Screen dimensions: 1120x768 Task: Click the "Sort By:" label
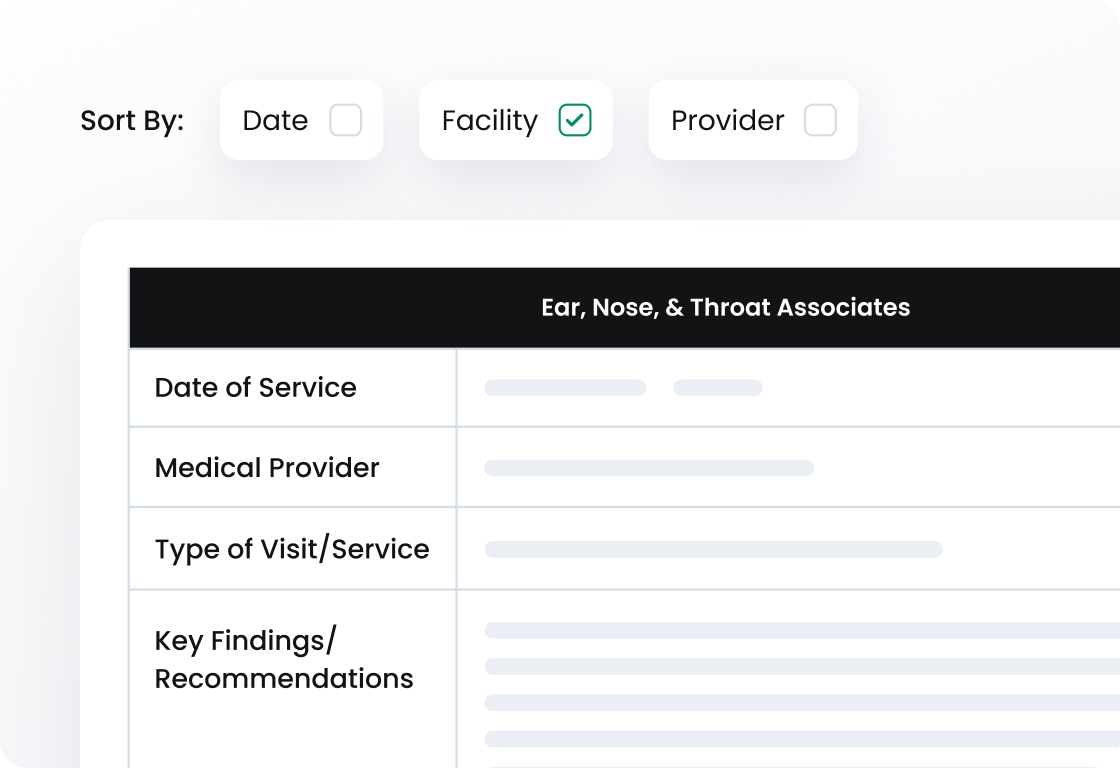click(132, 120)
